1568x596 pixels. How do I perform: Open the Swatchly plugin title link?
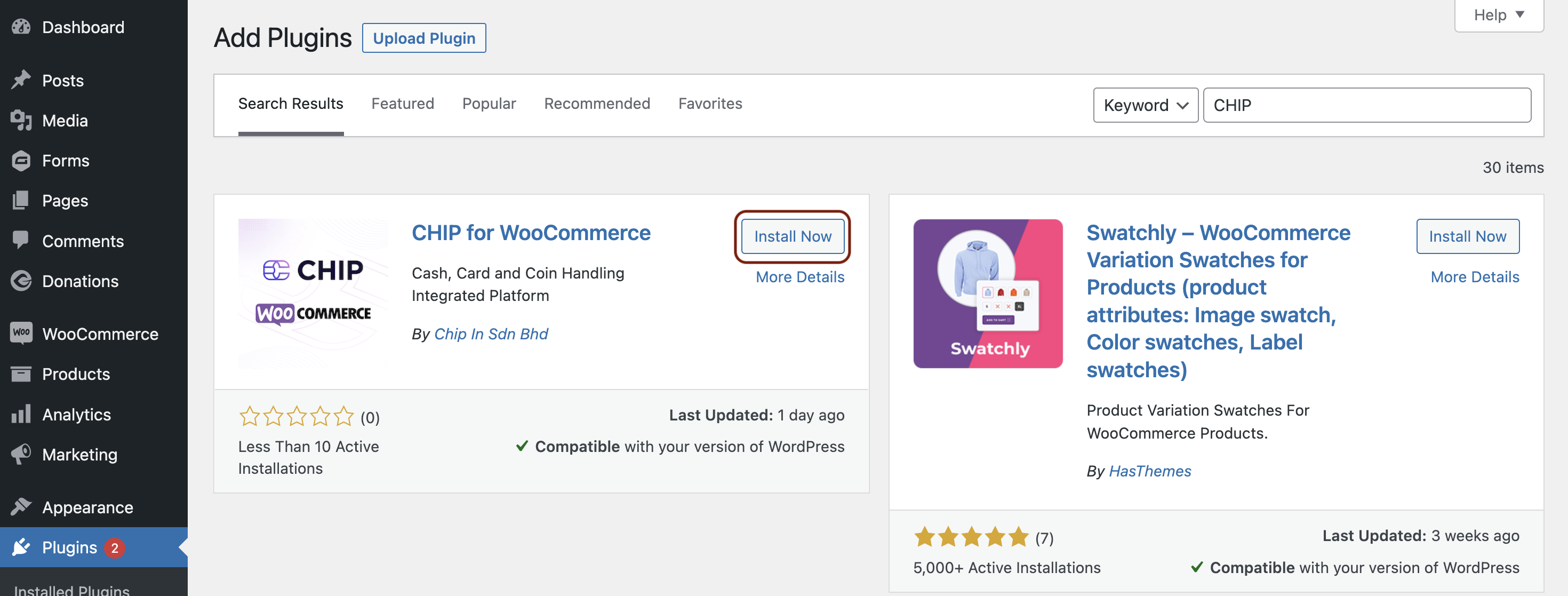point(1219,301)
